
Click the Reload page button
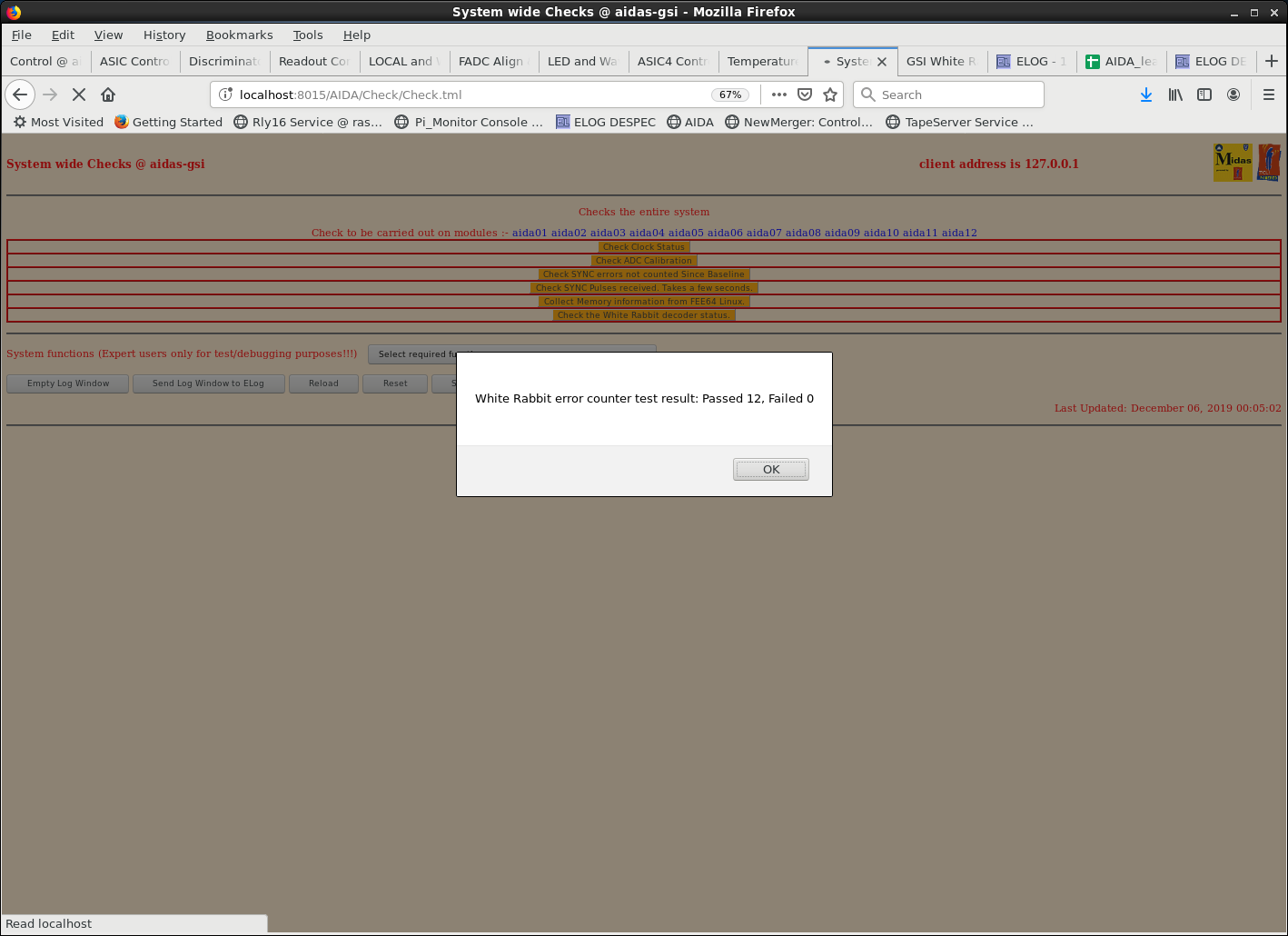(x=323, y=383)
